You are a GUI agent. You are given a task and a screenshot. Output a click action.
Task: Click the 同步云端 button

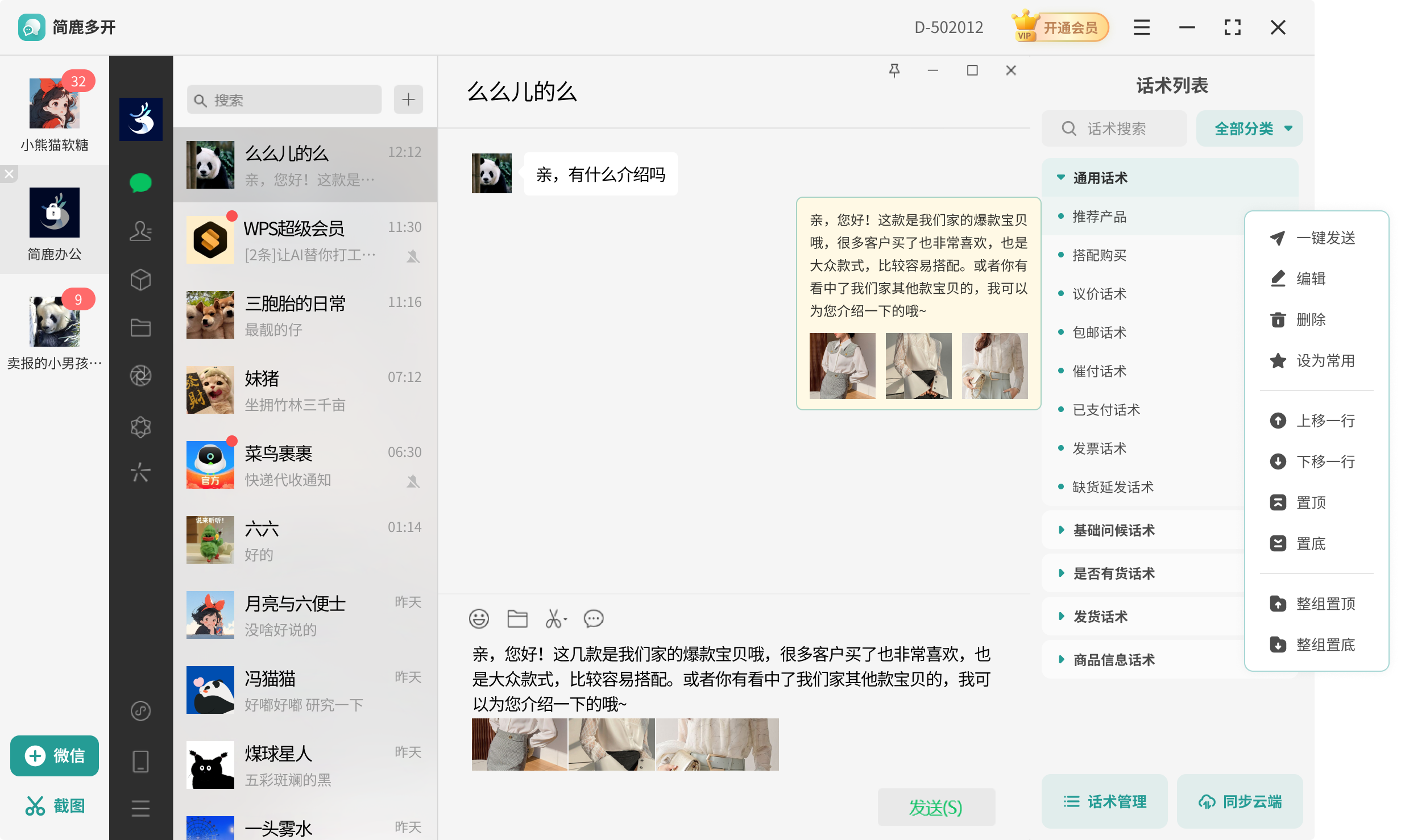1240,801
